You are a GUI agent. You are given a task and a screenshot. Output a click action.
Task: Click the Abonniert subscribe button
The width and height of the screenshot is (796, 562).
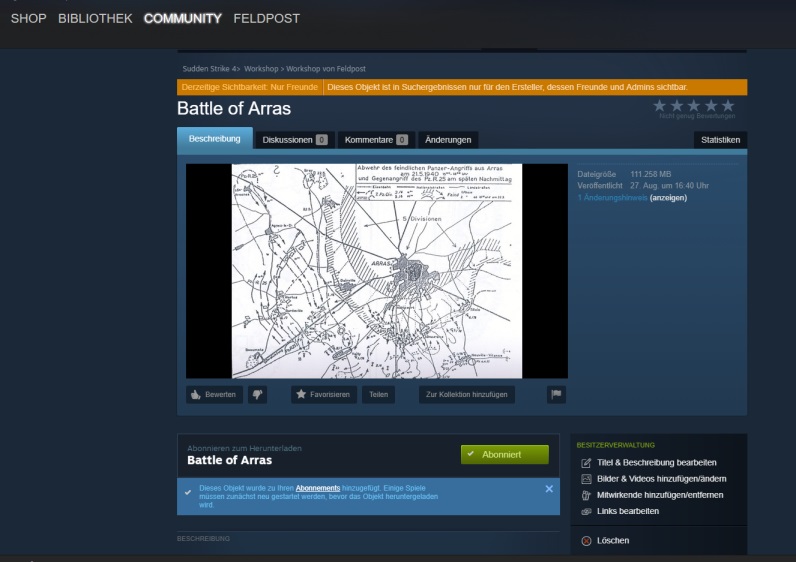pos(505,454)
